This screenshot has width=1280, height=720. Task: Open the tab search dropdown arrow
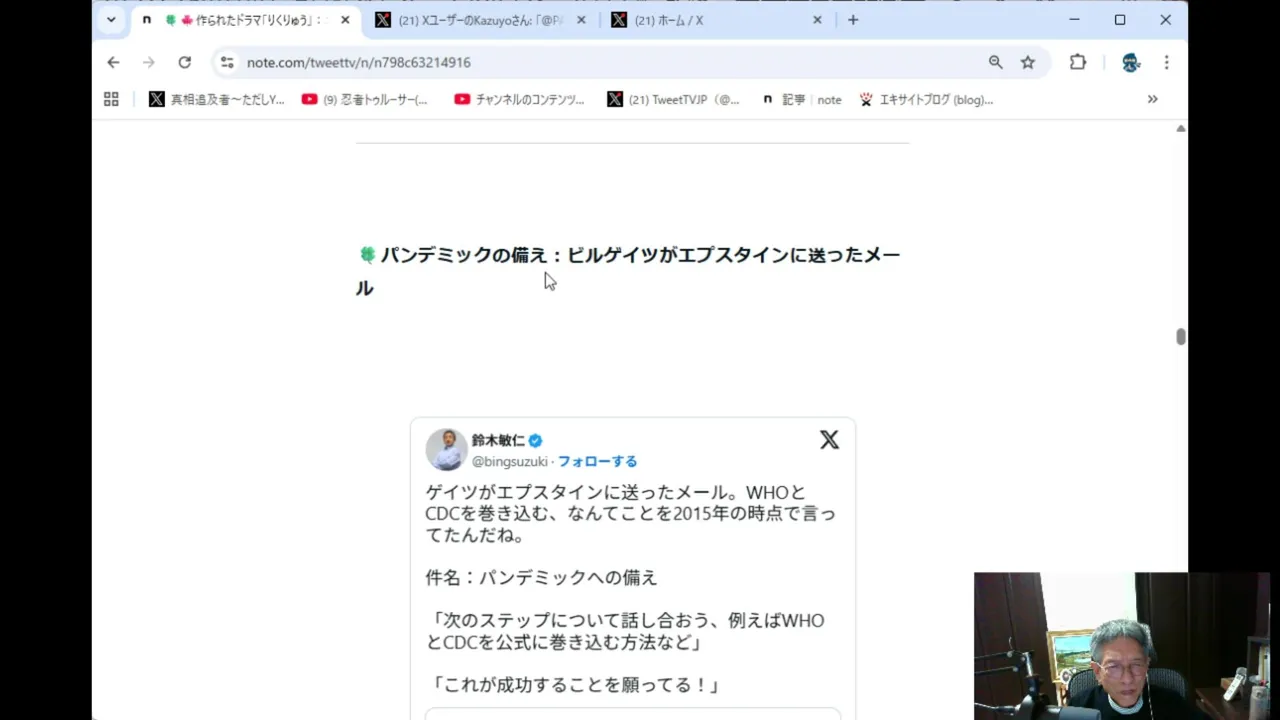(111, 20)
